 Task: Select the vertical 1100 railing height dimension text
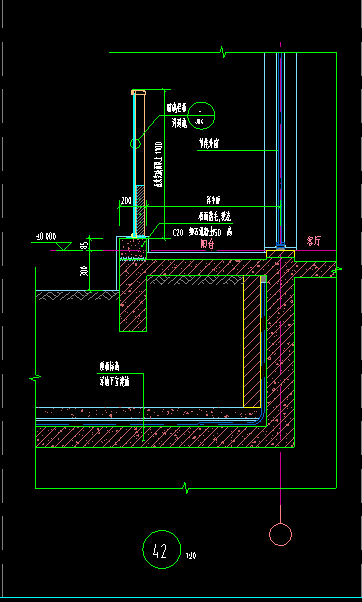coord(159,165)
